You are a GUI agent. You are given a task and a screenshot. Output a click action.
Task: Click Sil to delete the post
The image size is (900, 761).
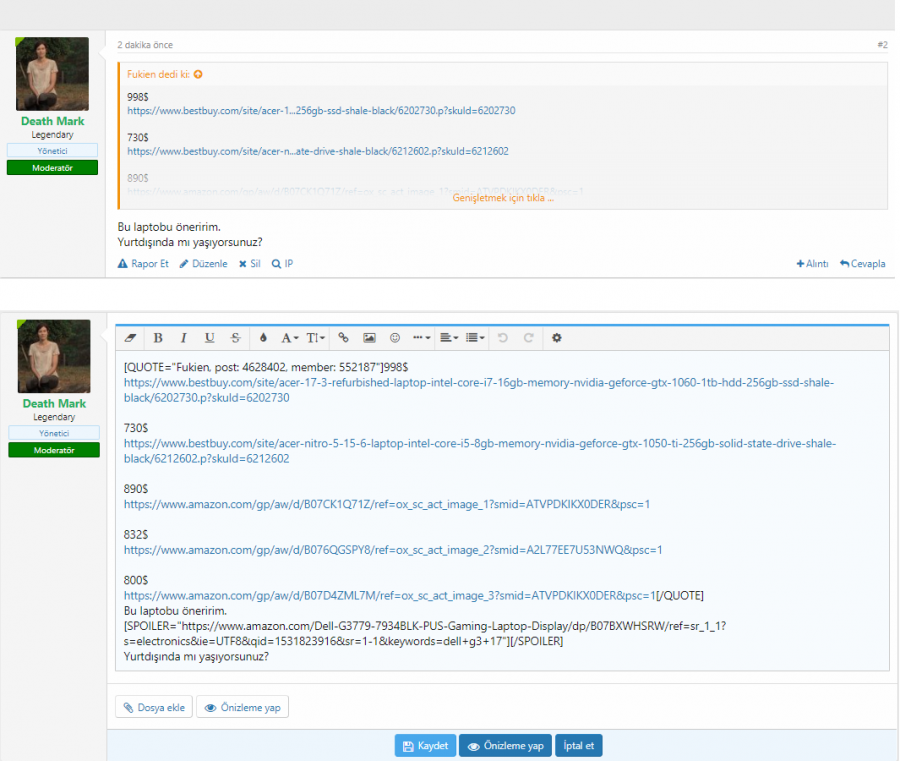point(250,263)
